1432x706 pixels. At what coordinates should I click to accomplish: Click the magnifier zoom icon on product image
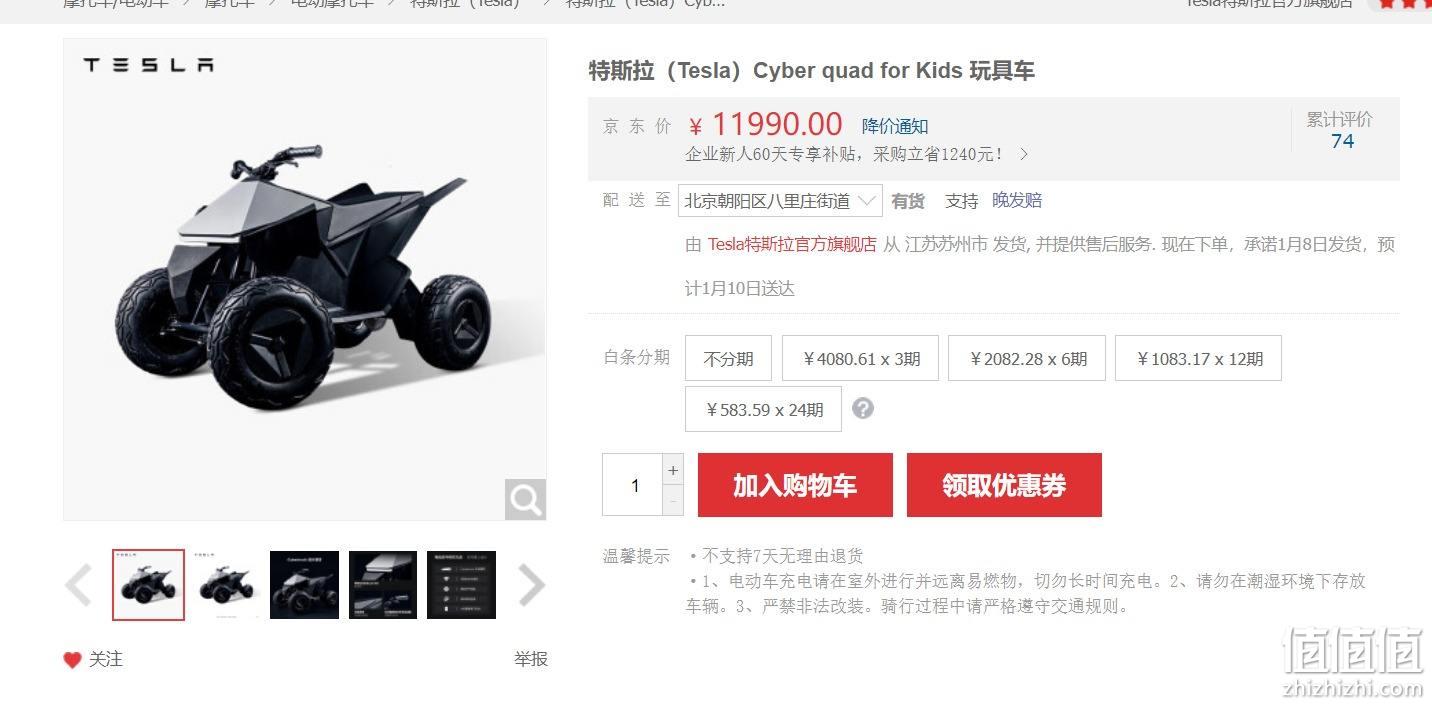[x=525, y=498]
